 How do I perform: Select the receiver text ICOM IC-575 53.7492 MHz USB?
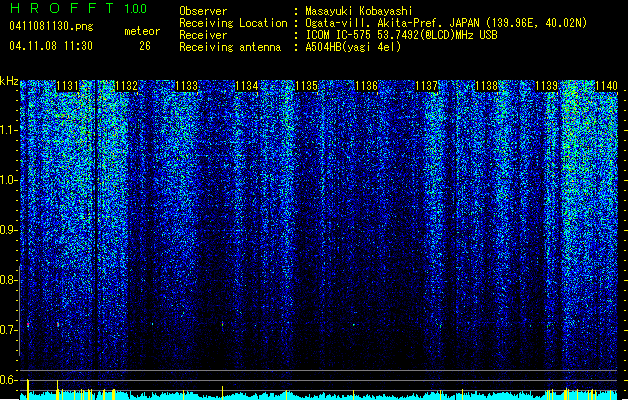pos(401,35)
